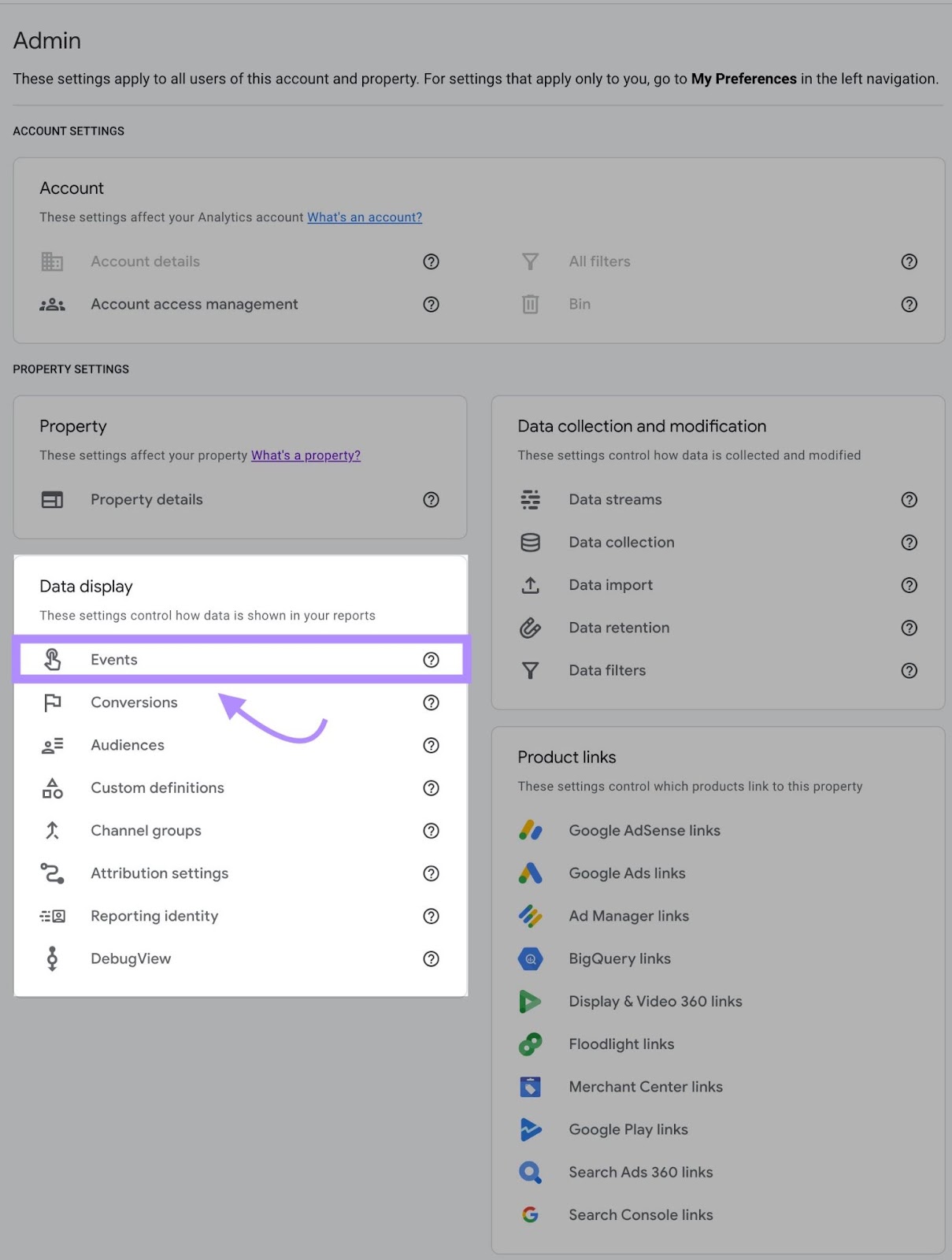Open help for DebugView
The height and width of the screenshot is (1260, 952).
pyautogui.click(x=431, y=958)
